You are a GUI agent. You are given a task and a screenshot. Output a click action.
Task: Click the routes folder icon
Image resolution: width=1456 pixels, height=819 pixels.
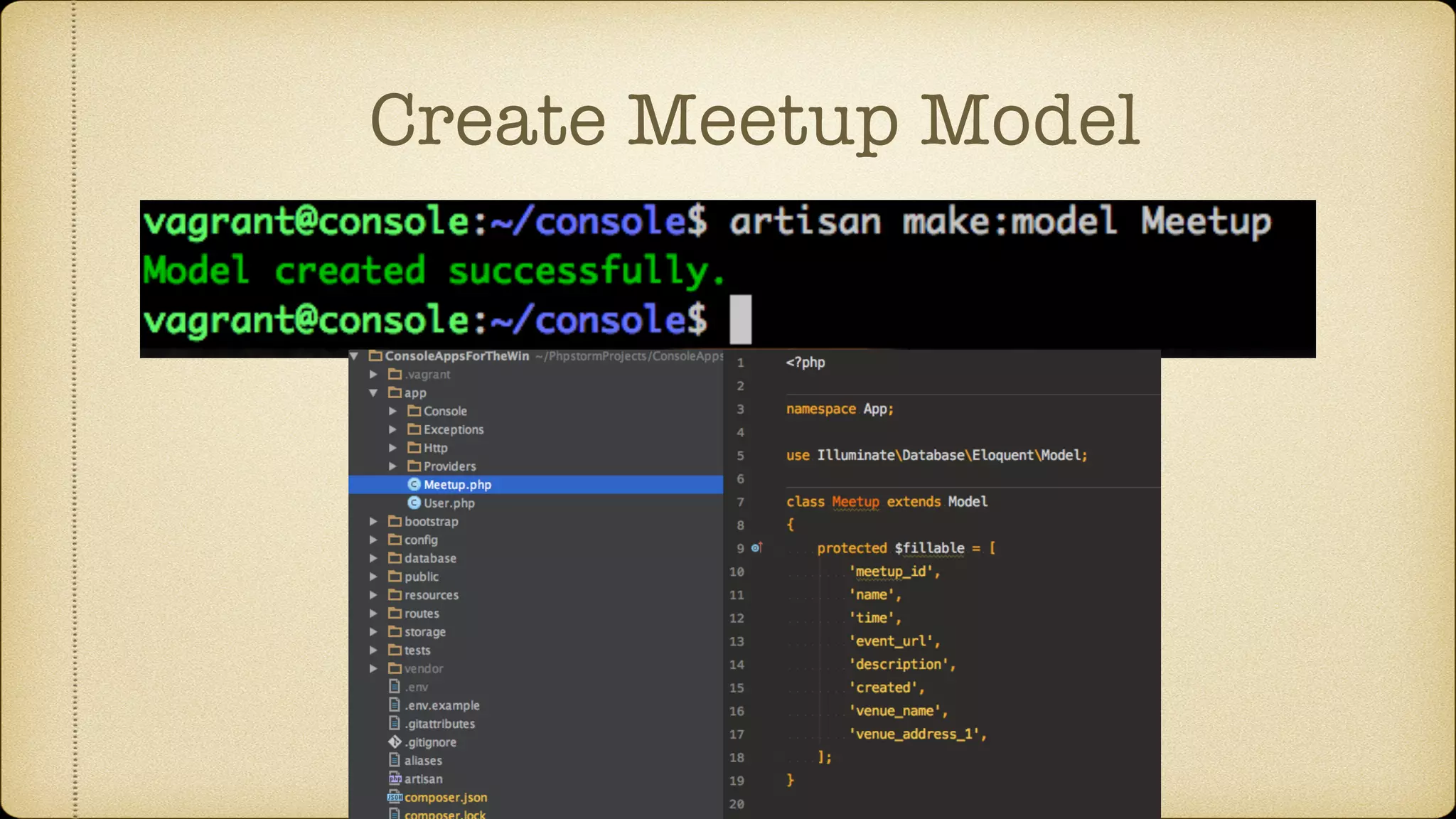pos(395,614)
